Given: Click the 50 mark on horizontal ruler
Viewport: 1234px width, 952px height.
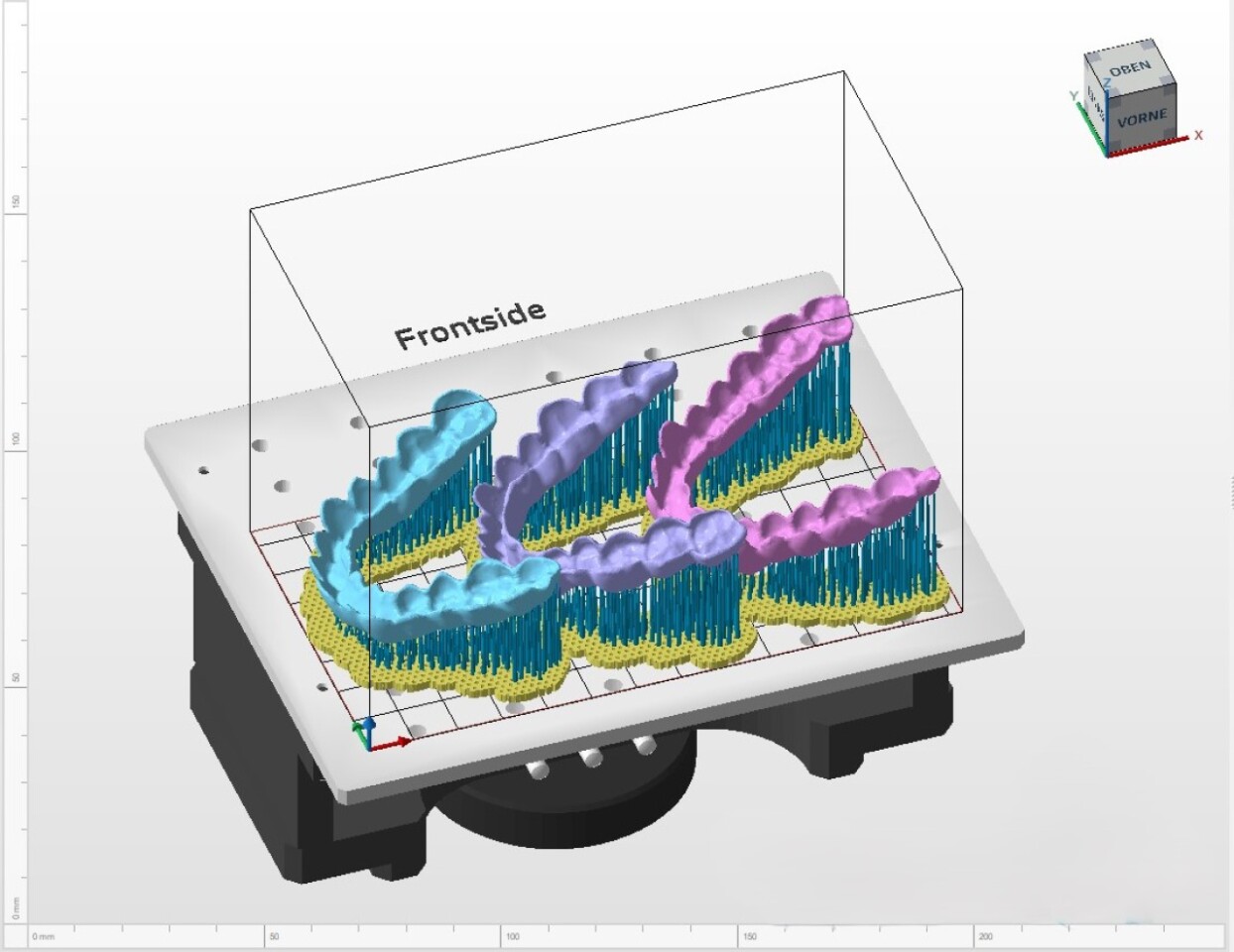Looking at the screenshot, I should click(274, 936).
